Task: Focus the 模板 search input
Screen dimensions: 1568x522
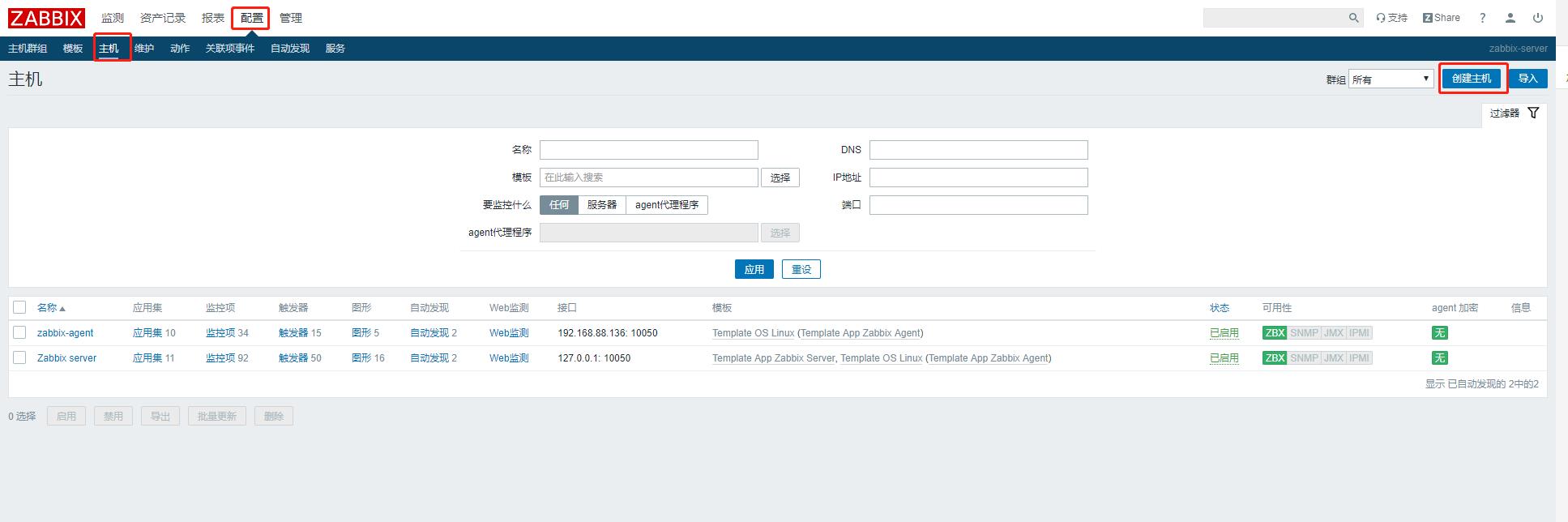Action: 649,178
